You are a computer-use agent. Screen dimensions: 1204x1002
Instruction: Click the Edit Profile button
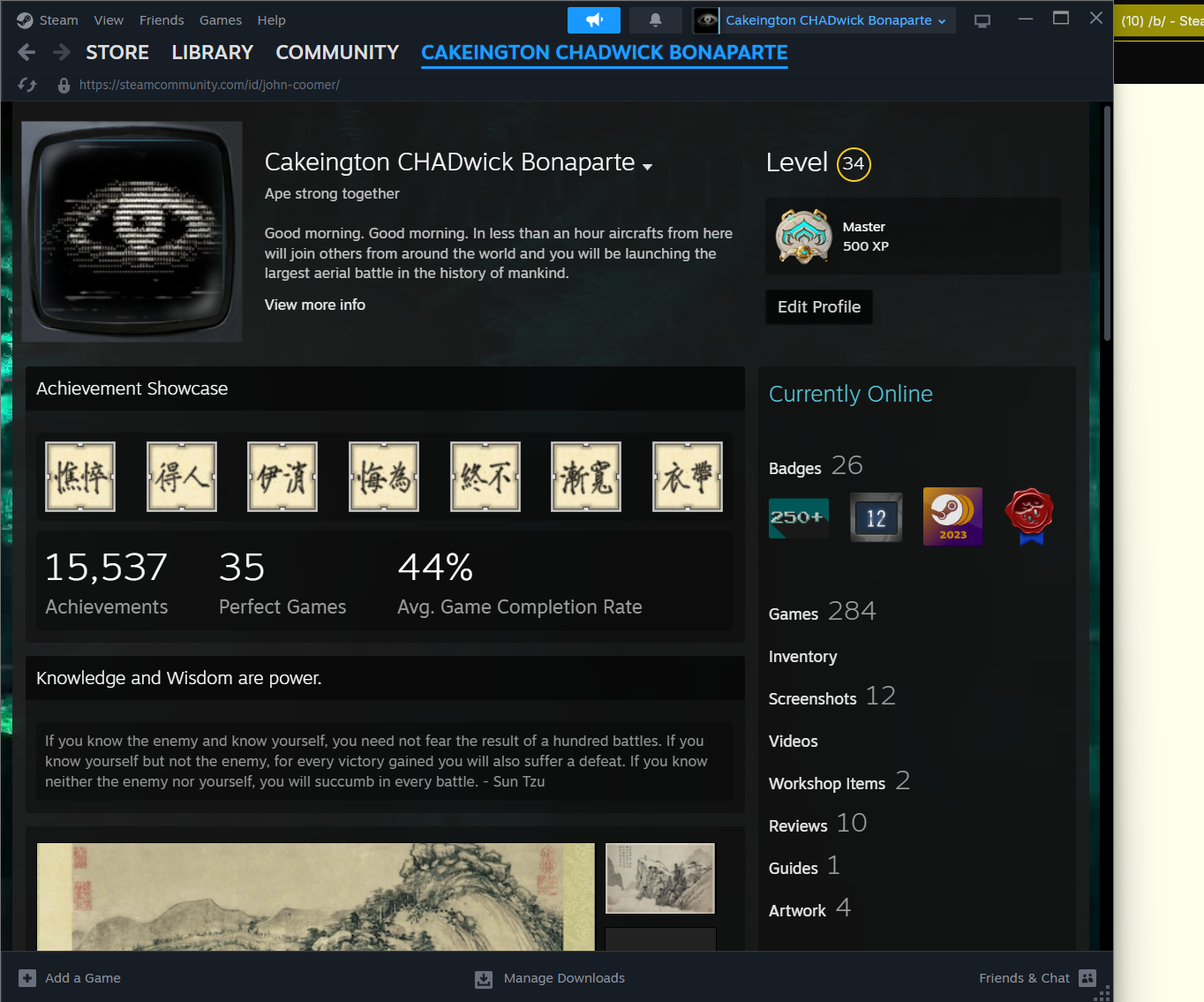click(x=819, y=307)
